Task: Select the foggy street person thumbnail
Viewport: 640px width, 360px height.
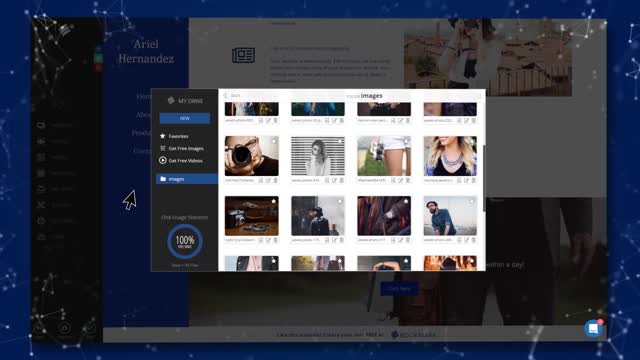Action: click(318, 216)
